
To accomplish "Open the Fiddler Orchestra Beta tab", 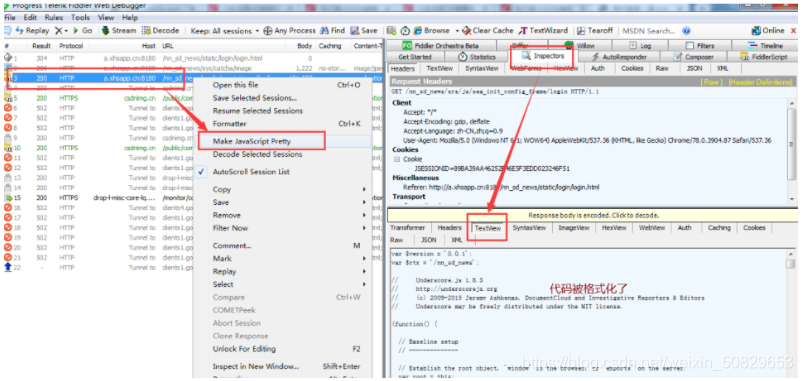I will [x=440, y=46].
